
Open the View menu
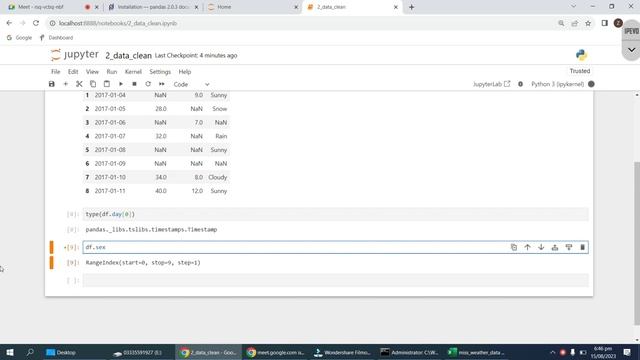[92, 72]
